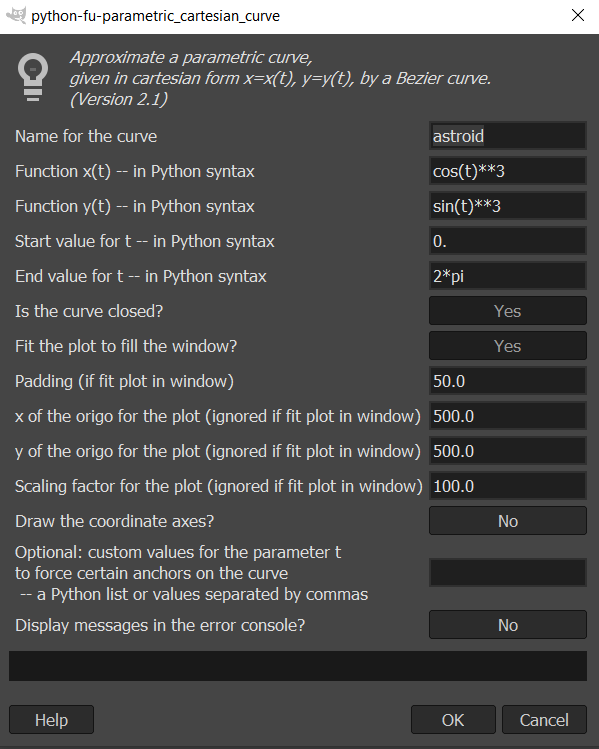
Task: Toggle 'Display messages in the error console' button
Action: [508, 625]
